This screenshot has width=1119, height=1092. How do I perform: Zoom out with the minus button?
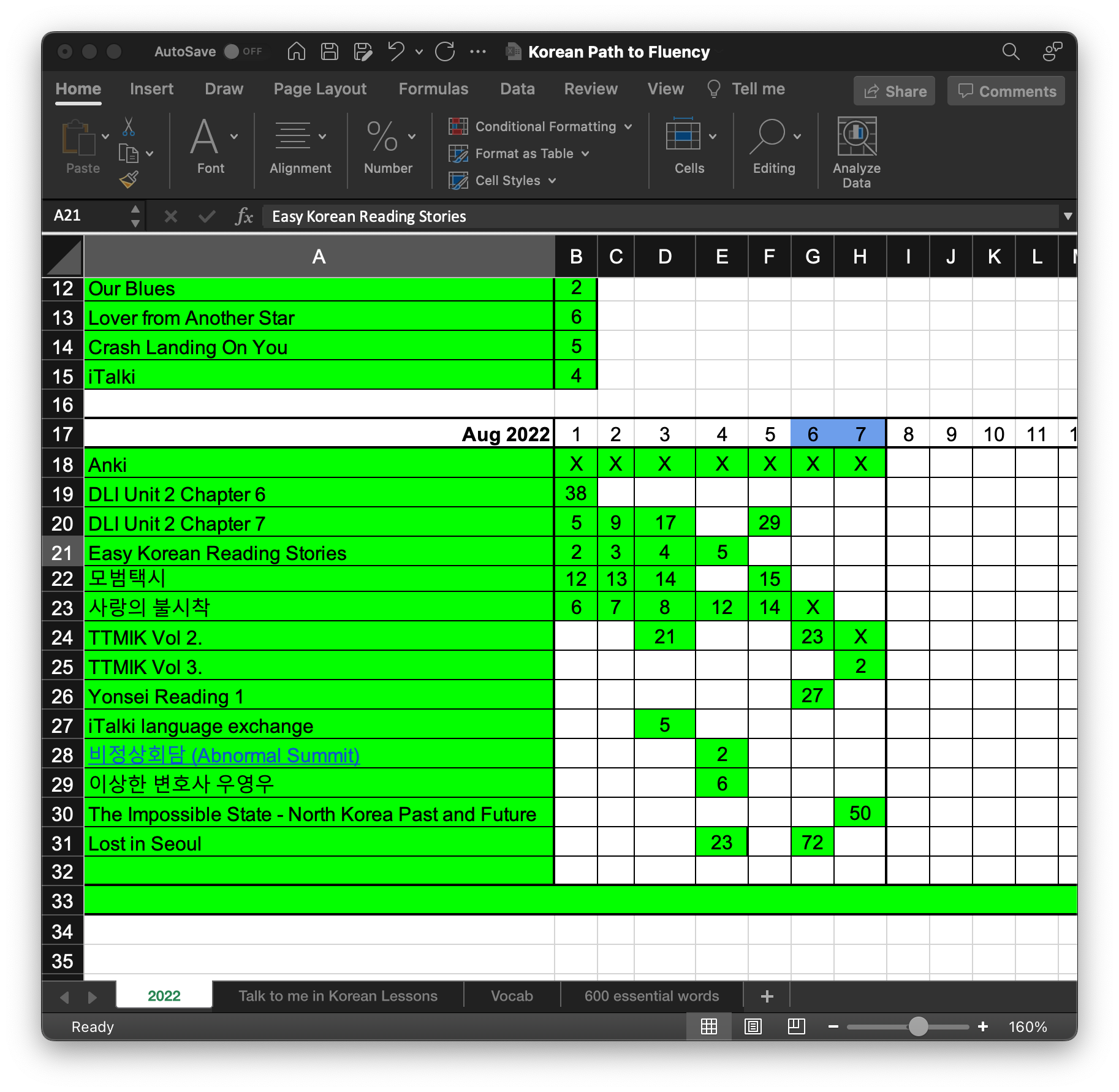pos(833,1026)
